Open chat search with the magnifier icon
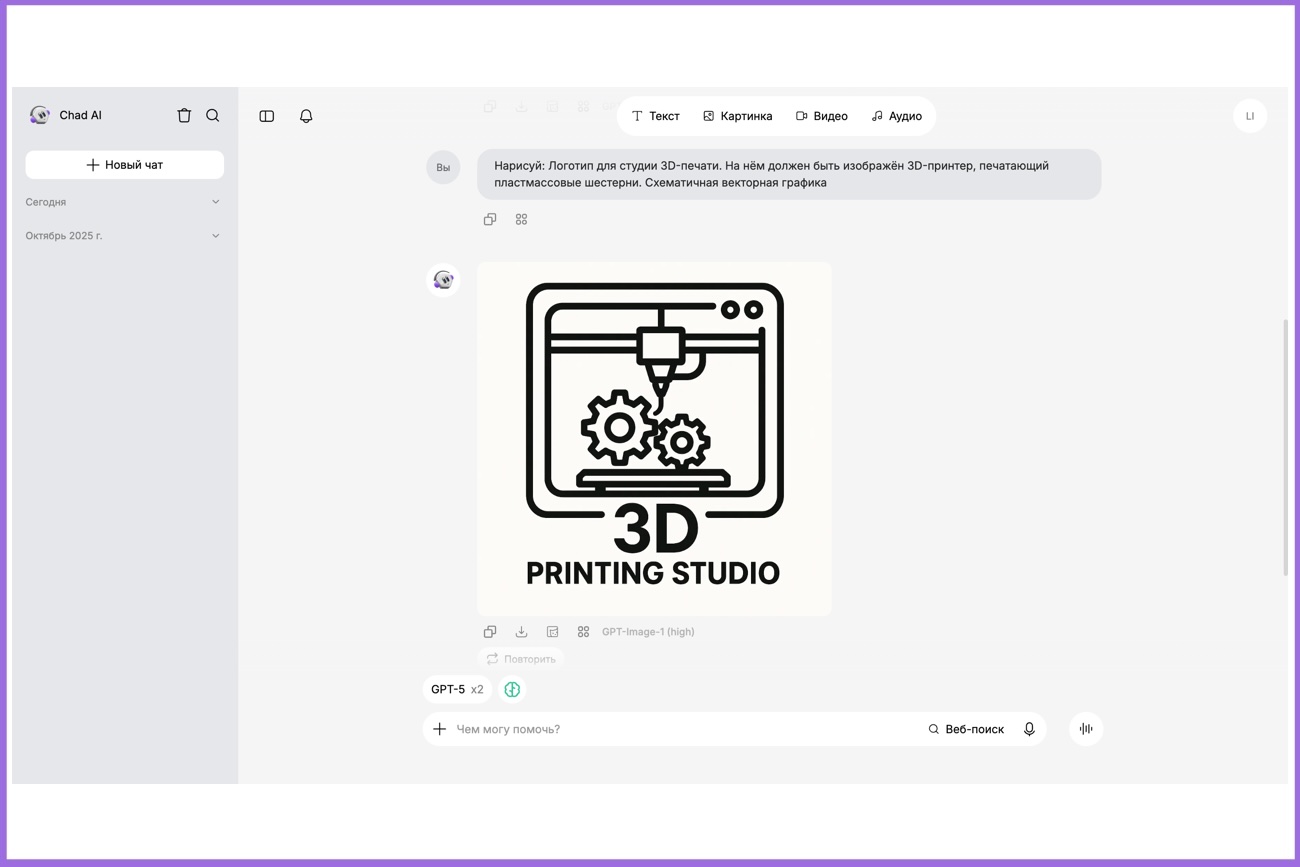Image resolution: width=1300 pixels, height=867 pixels. (x=213, y=115)
